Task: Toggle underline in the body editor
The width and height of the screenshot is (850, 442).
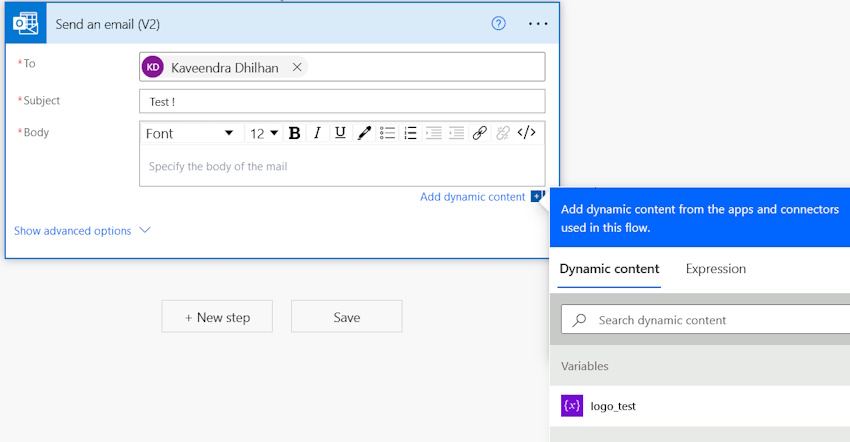Action: point(340,133)
